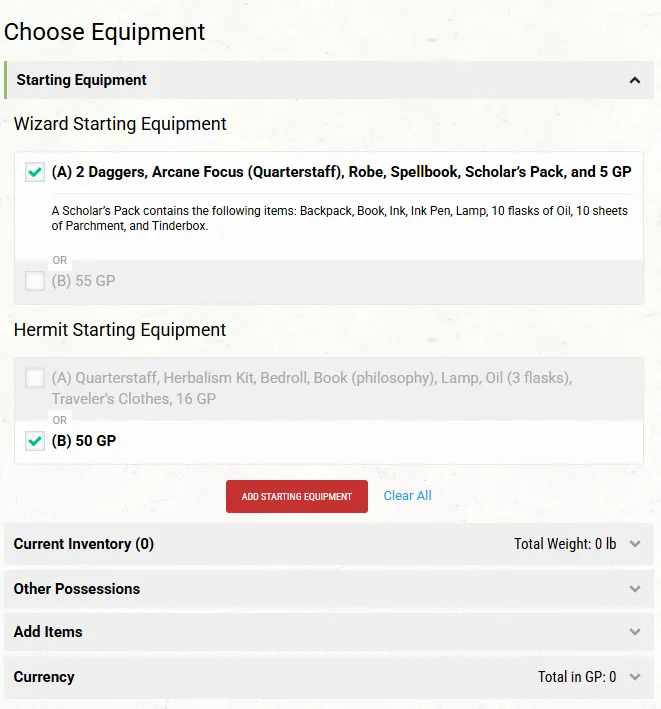
Task: Click the Add Starting Equipment button
Action: click(x=297, y=497)
